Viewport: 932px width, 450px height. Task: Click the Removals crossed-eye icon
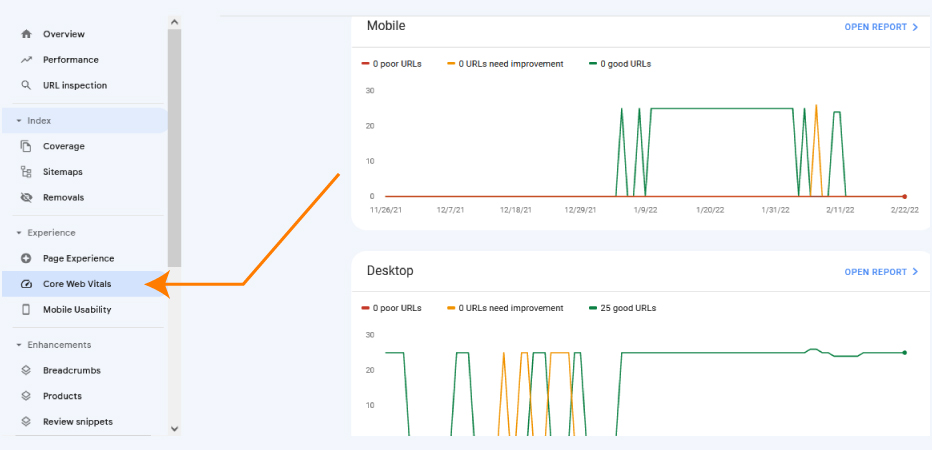26,197
